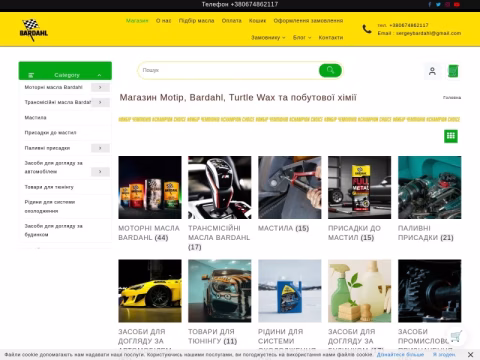Screen dimensions: 480x360
Task: Expand Моторні масла Bardahl submenu arrow
Action: 100,87
